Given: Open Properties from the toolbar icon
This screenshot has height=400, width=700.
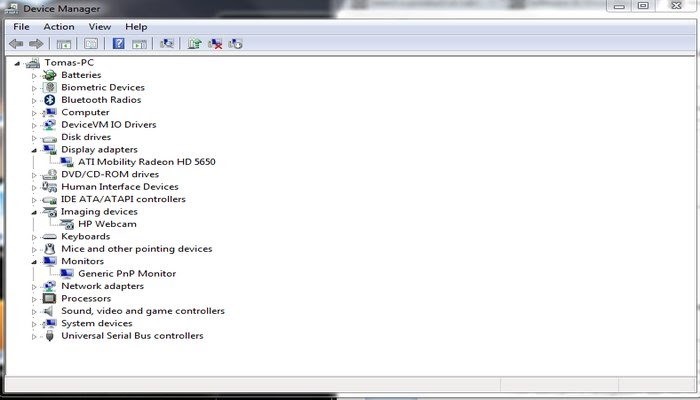Looking at the screenshot, I should pyautogui.click(x=91, y=44).
